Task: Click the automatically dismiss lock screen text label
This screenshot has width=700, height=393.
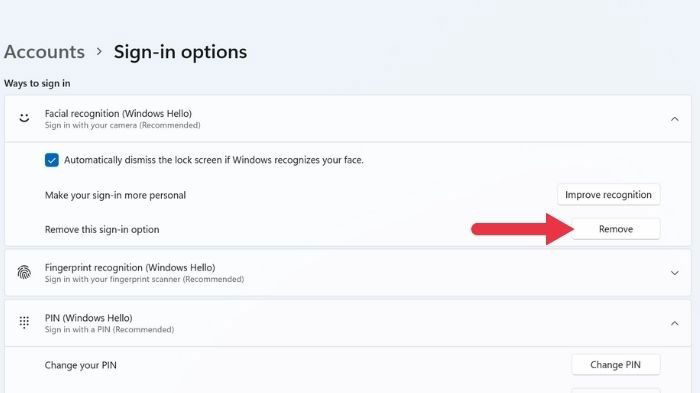Action: (214, 160)
